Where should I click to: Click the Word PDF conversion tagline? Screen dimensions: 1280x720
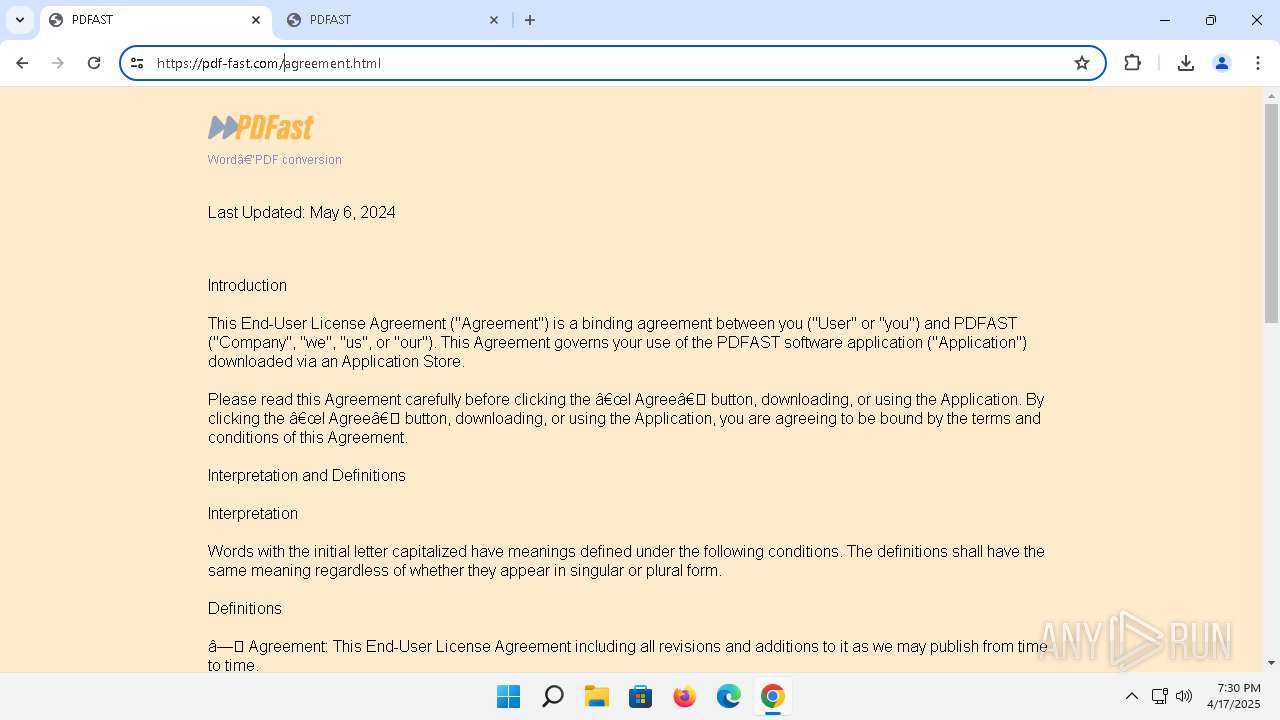tap(275, 159)
